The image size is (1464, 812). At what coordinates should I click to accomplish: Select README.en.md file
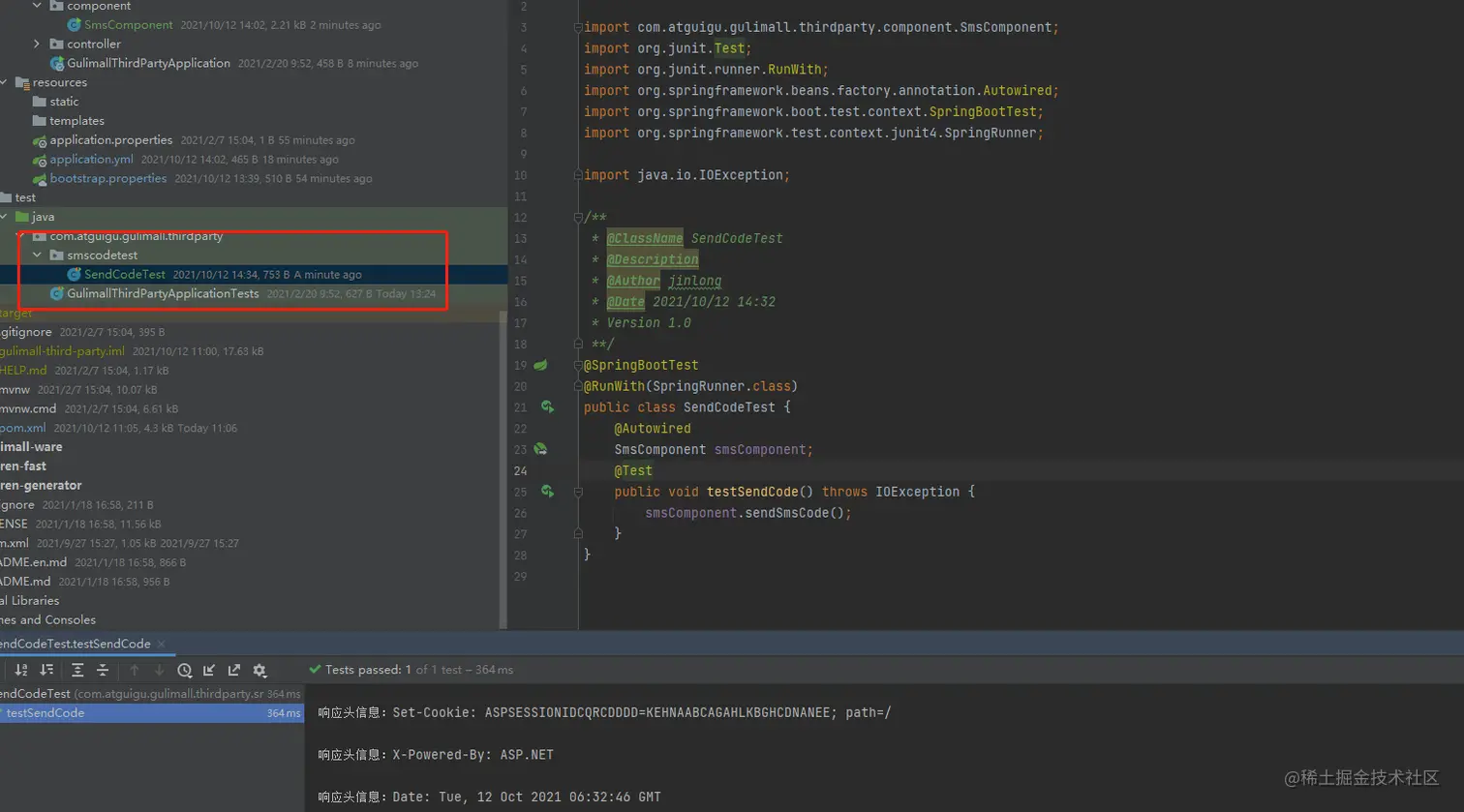click(34, 562)
